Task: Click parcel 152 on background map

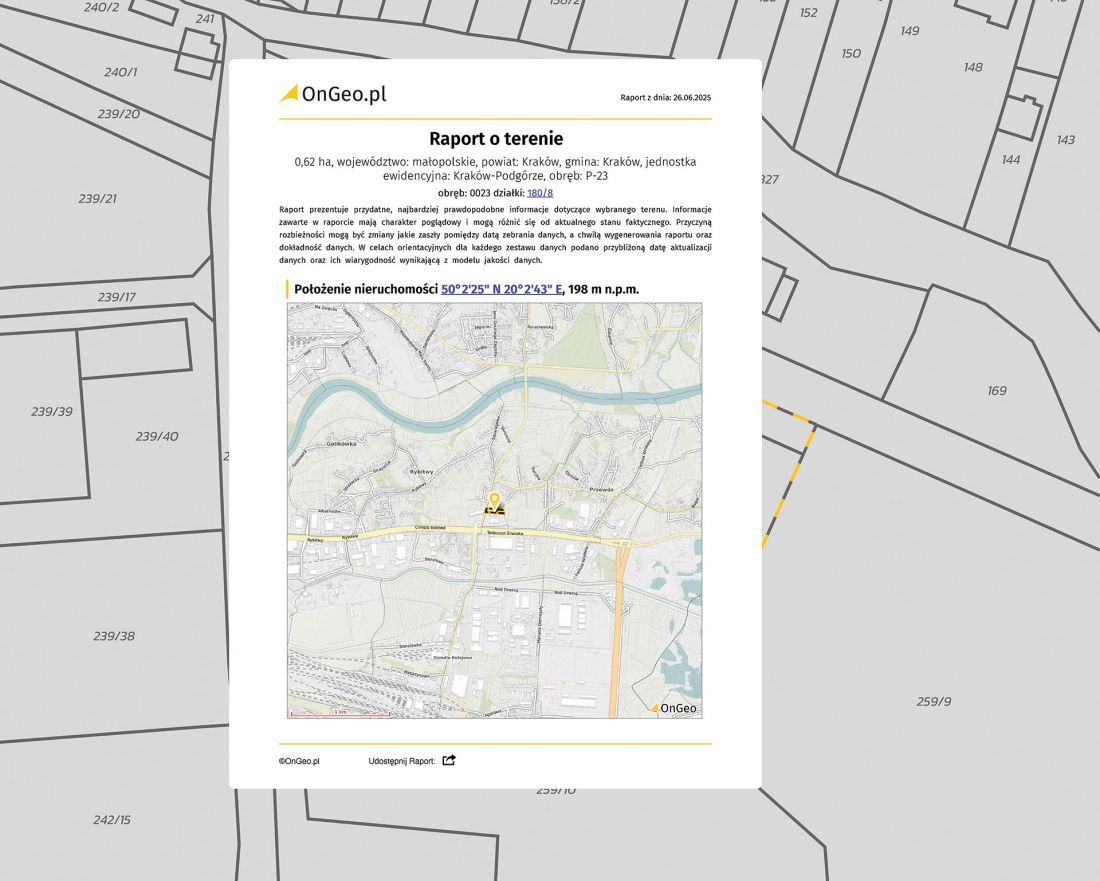Action: pos(809,13)
